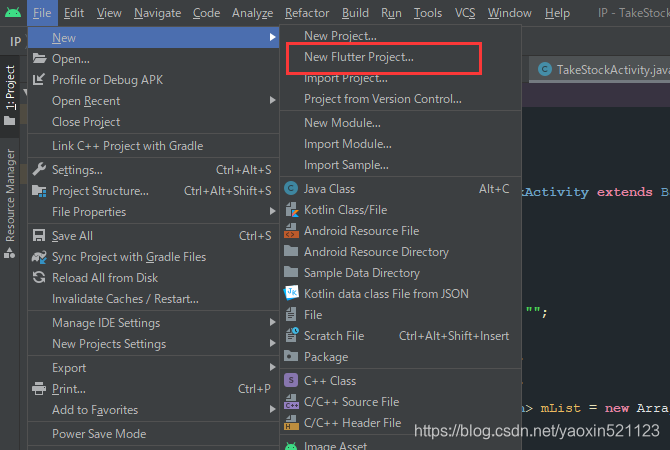The image size is (670, 450).
Task: Open the Run menu
Action: [x=391, y=13]
